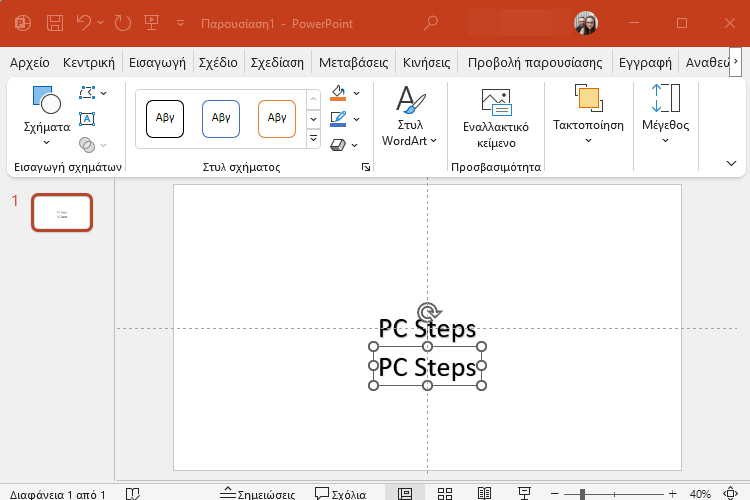The image size is (750, 500).
Task: Click the accessibility check status icon
Action: click(x=132, y=493)
